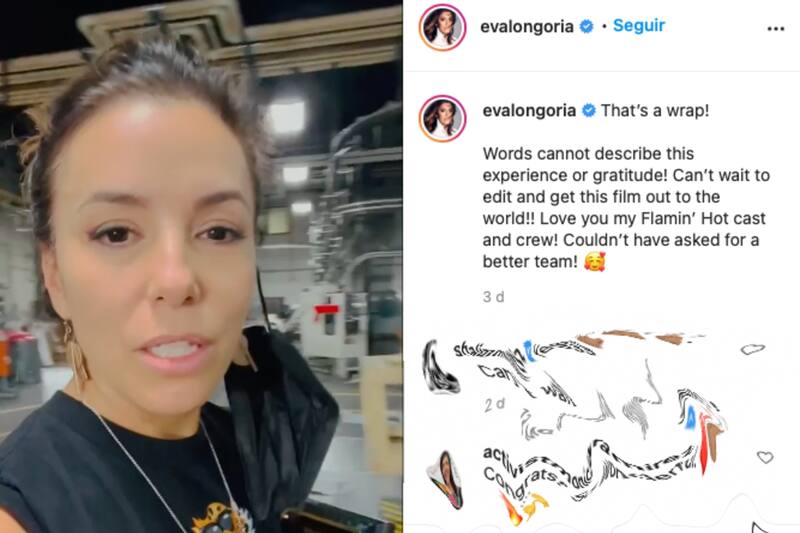Like the first comment with heart icon

coord(753,349)
